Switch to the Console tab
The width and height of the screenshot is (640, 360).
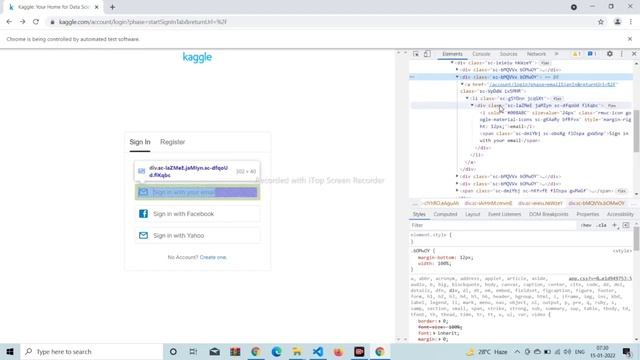[x=481, y=54]
